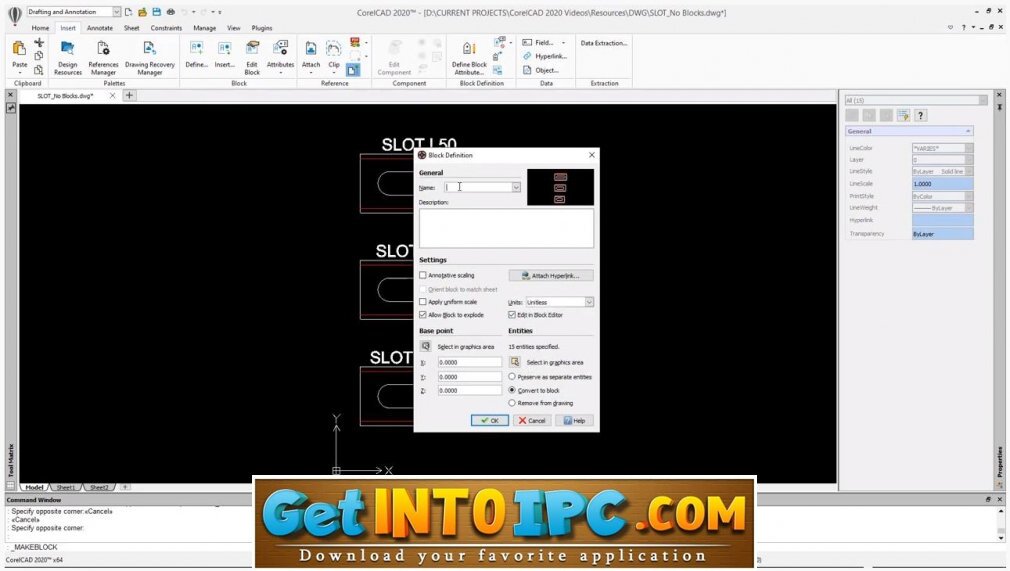Enable Annotative scaling checkbox

click(423, 275)
